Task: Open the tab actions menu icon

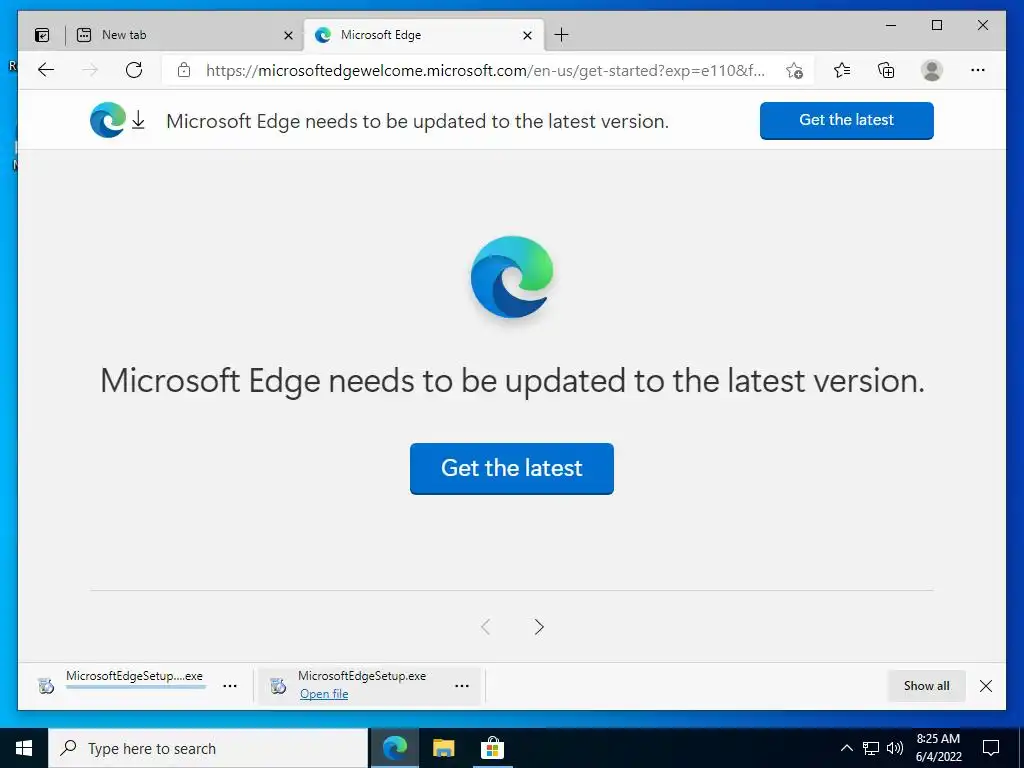Action: pyautogui.click(x=42, y=35)
